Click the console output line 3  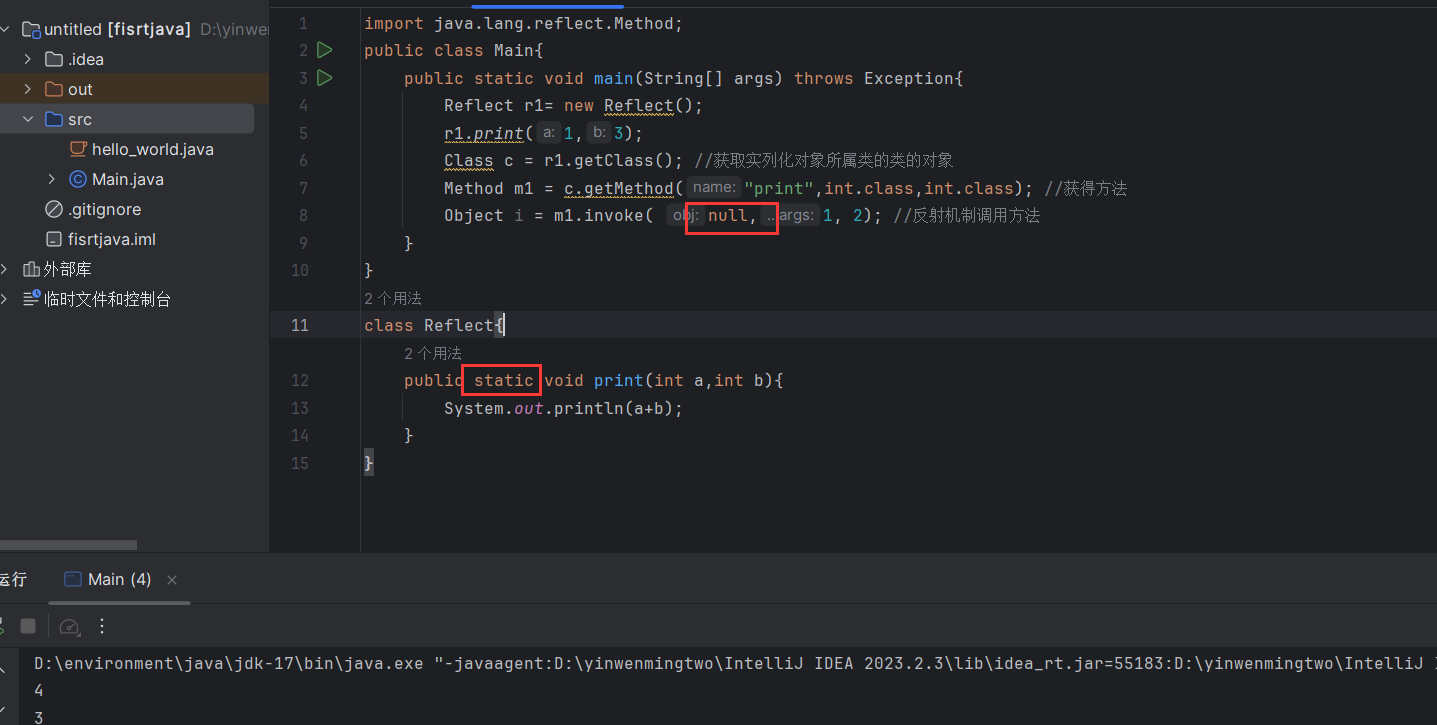[39, 716]
